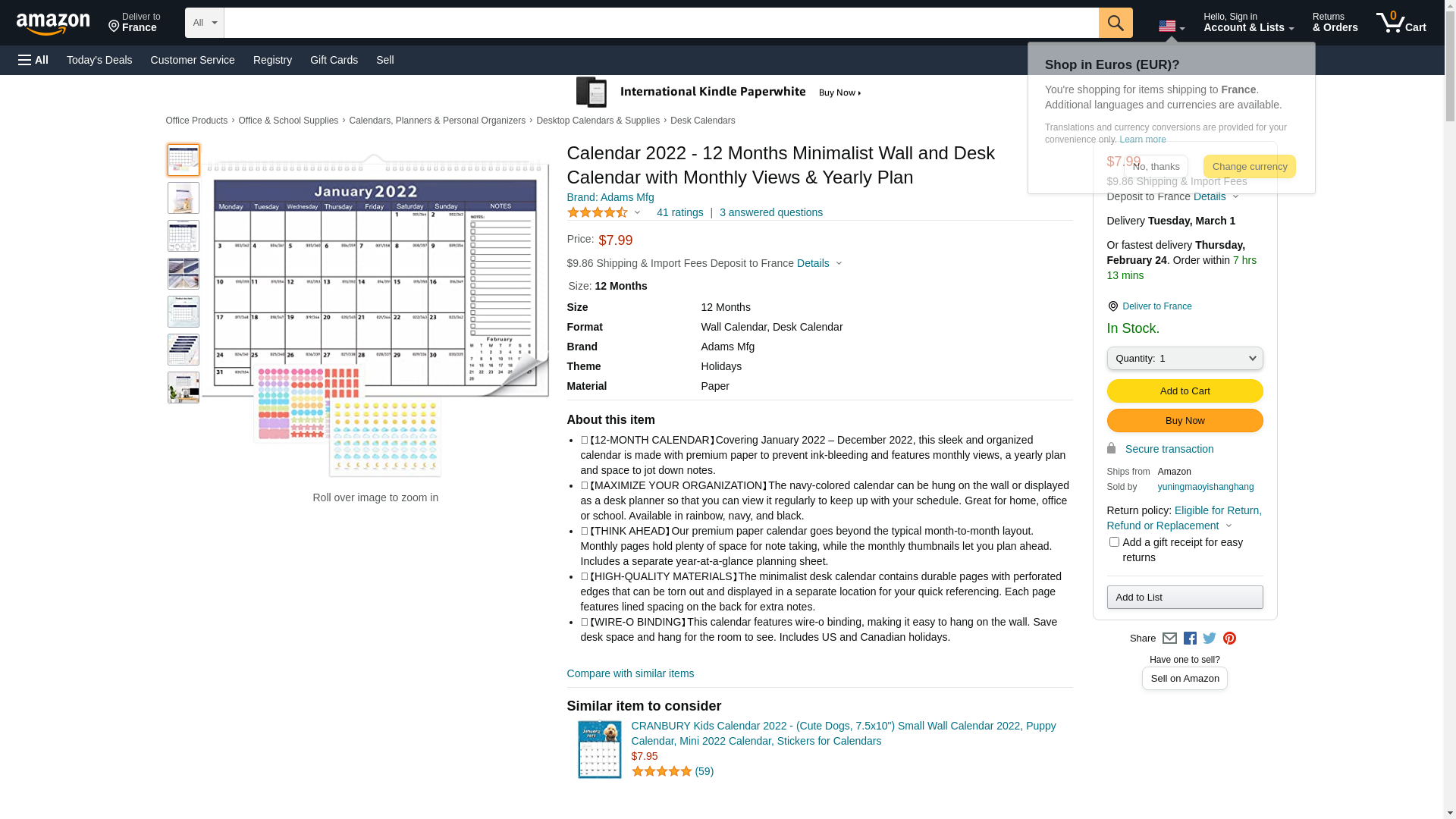The height and width of the screenshot is (819, 1456).
Task: Open the All hamburger menu
Action: tap(33, 60)
